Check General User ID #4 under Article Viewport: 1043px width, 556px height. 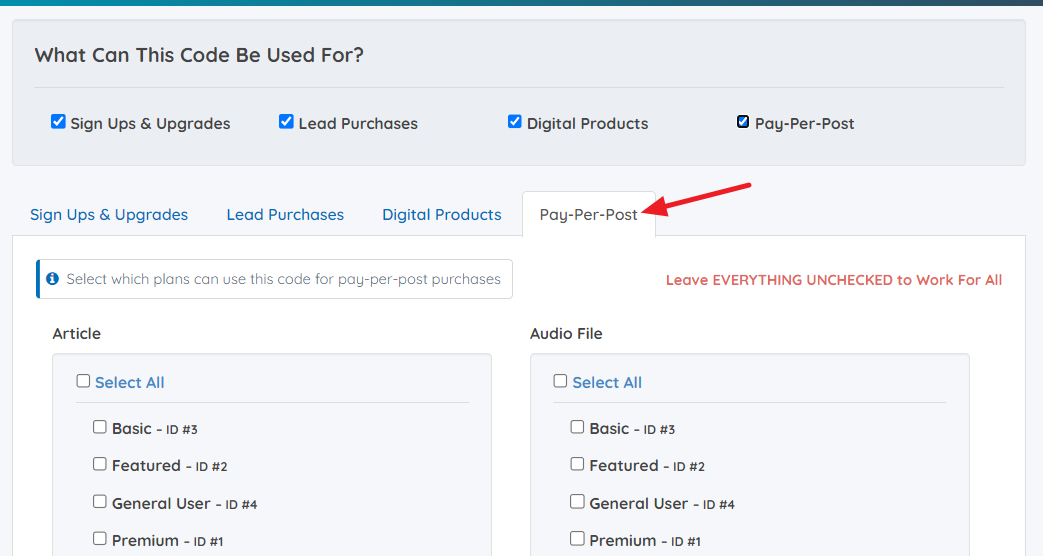(x=100, y=501)
